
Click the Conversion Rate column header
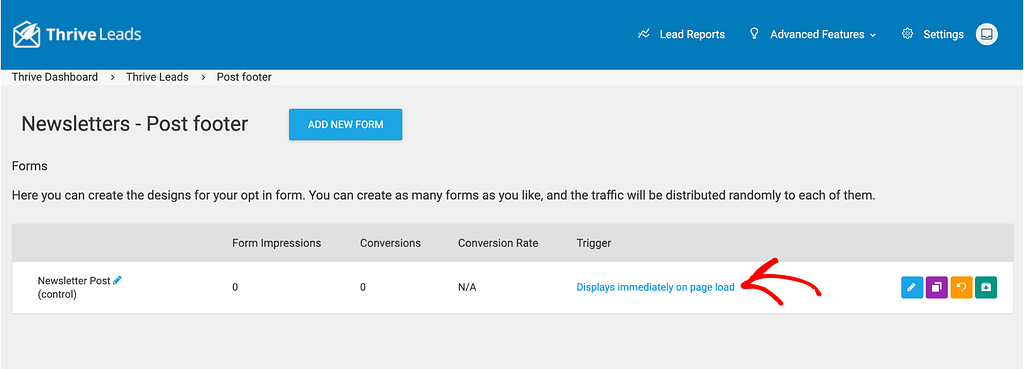pos(498,243)
